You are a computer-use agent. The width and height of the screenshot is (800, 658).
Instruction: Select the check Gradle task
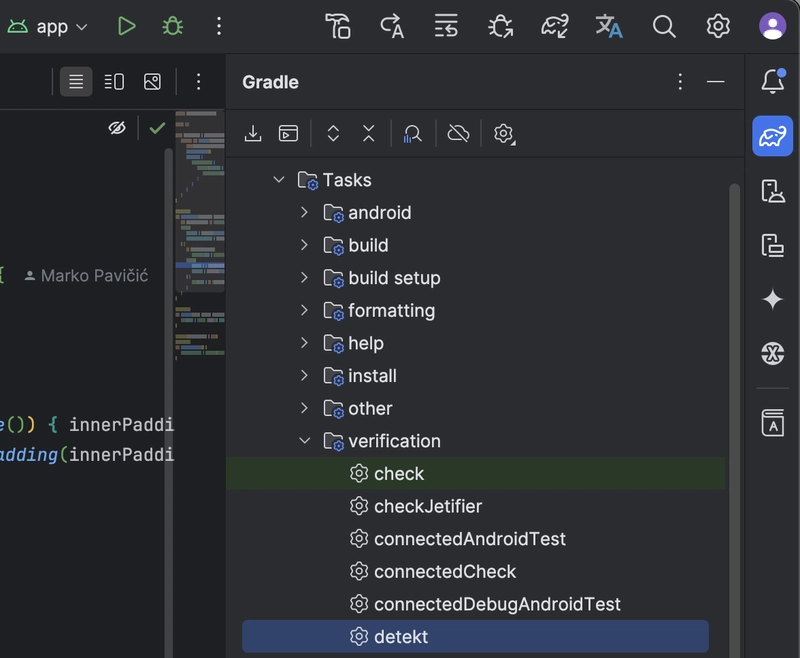click(x=476, y=473)
